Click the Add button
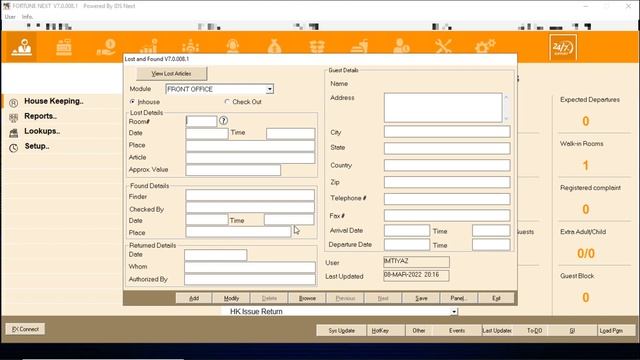The height and width of the screenshot is (360, 640). 194,298
